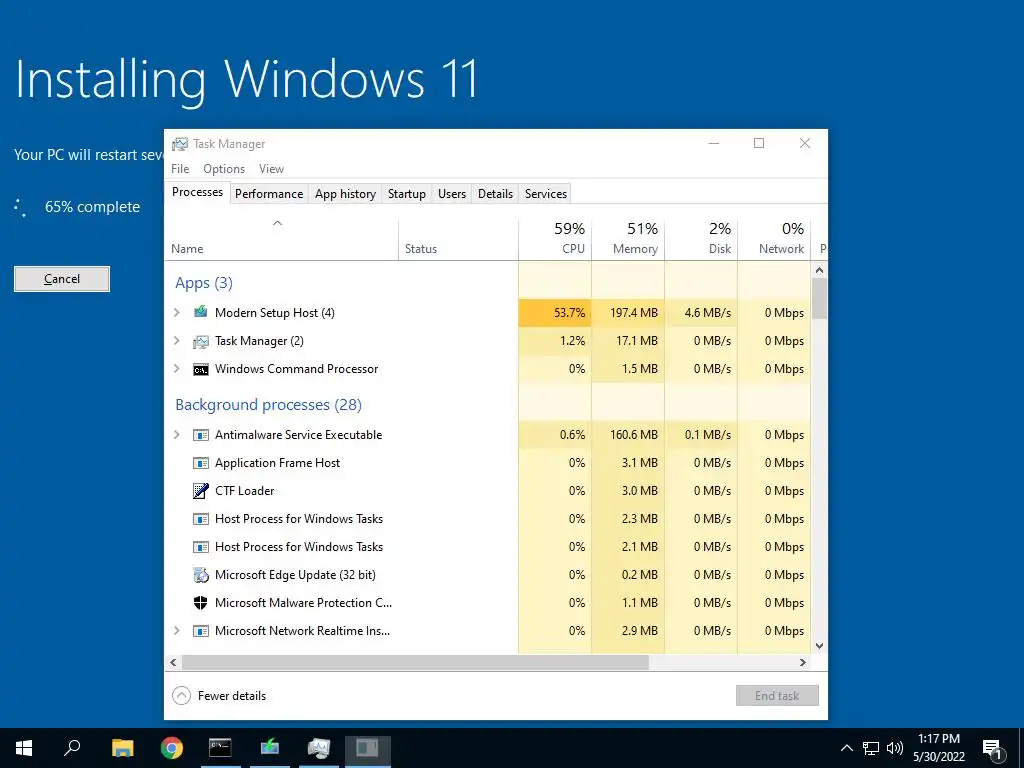Select the Apps (3) group heading

[x=204, y=283]
